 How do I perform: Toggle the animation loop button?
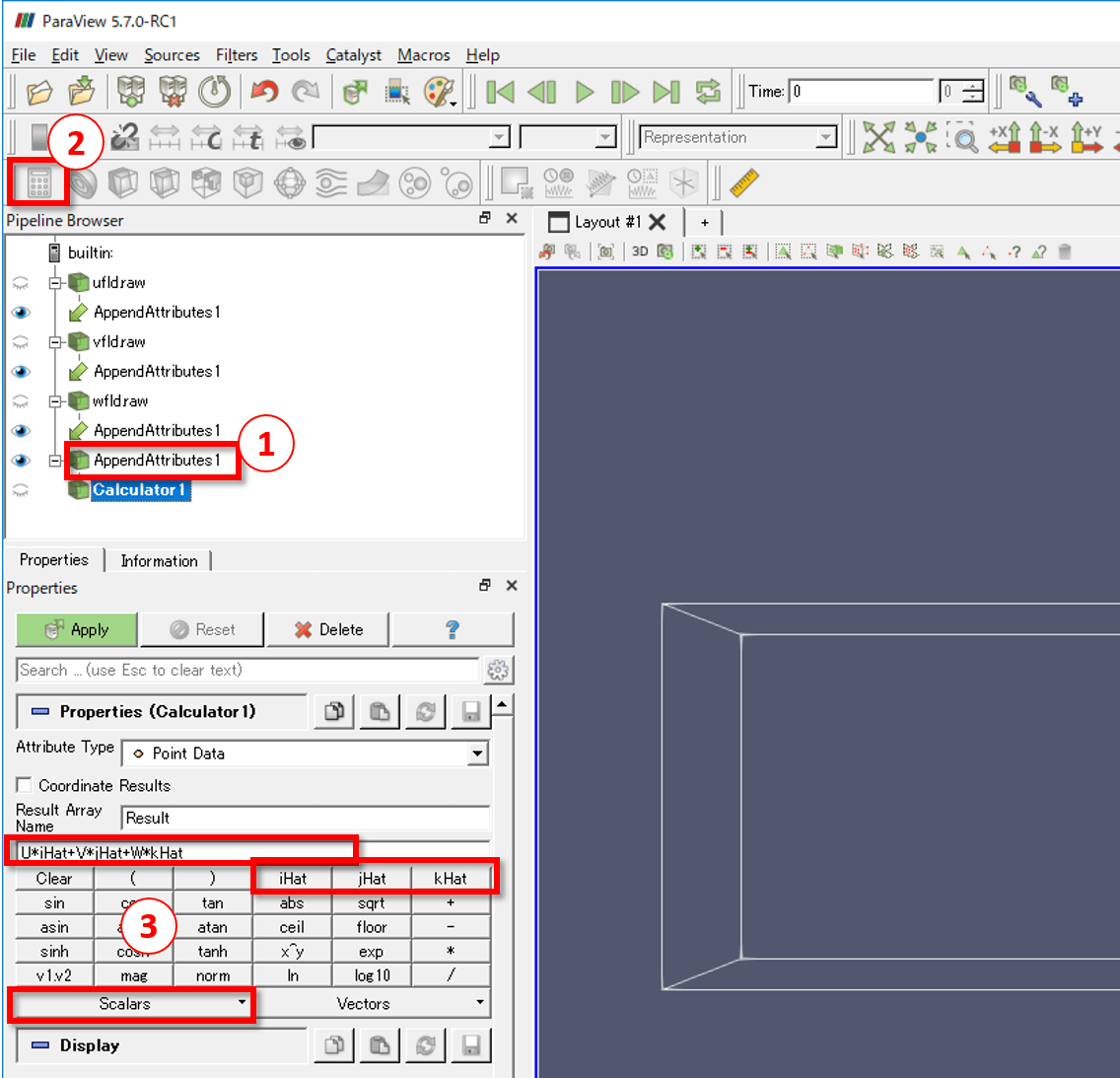[x=709, y=92]
